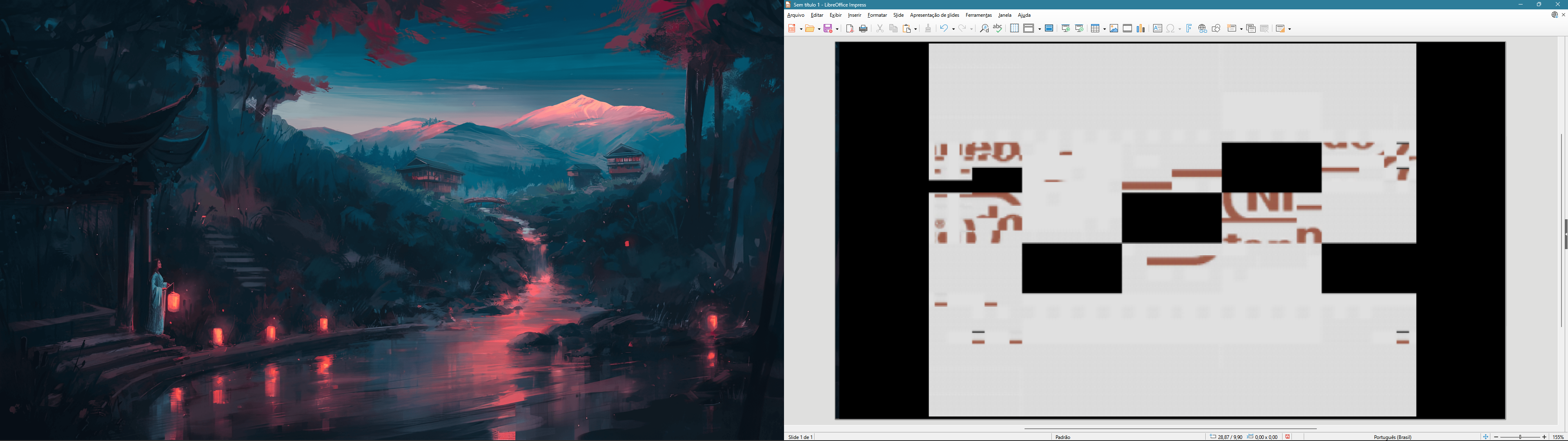The height and width of the screenshot is (441, 1568).
Task: Insert a hyperlink
Action: [1203, 29]
